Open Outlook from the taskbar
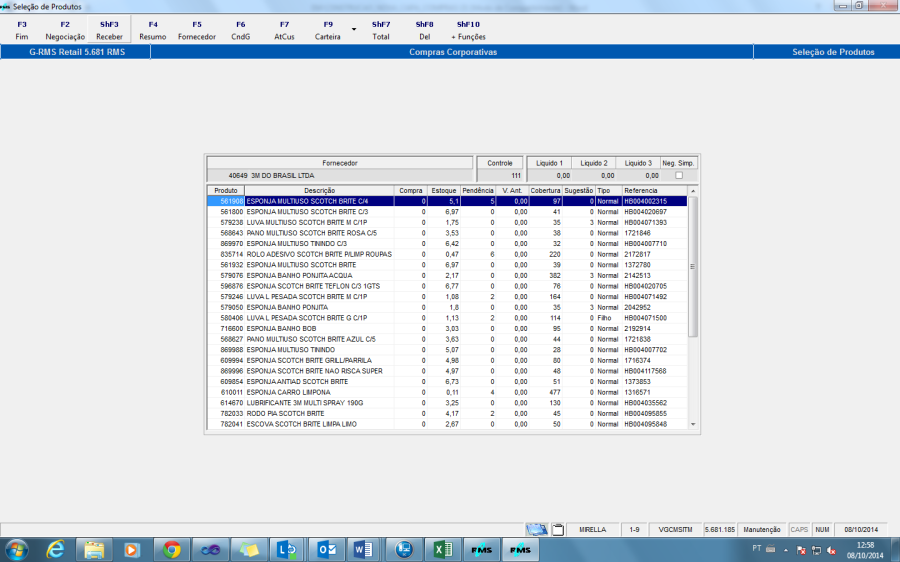Viewport: 900px width, 562px height. point(326,549)
